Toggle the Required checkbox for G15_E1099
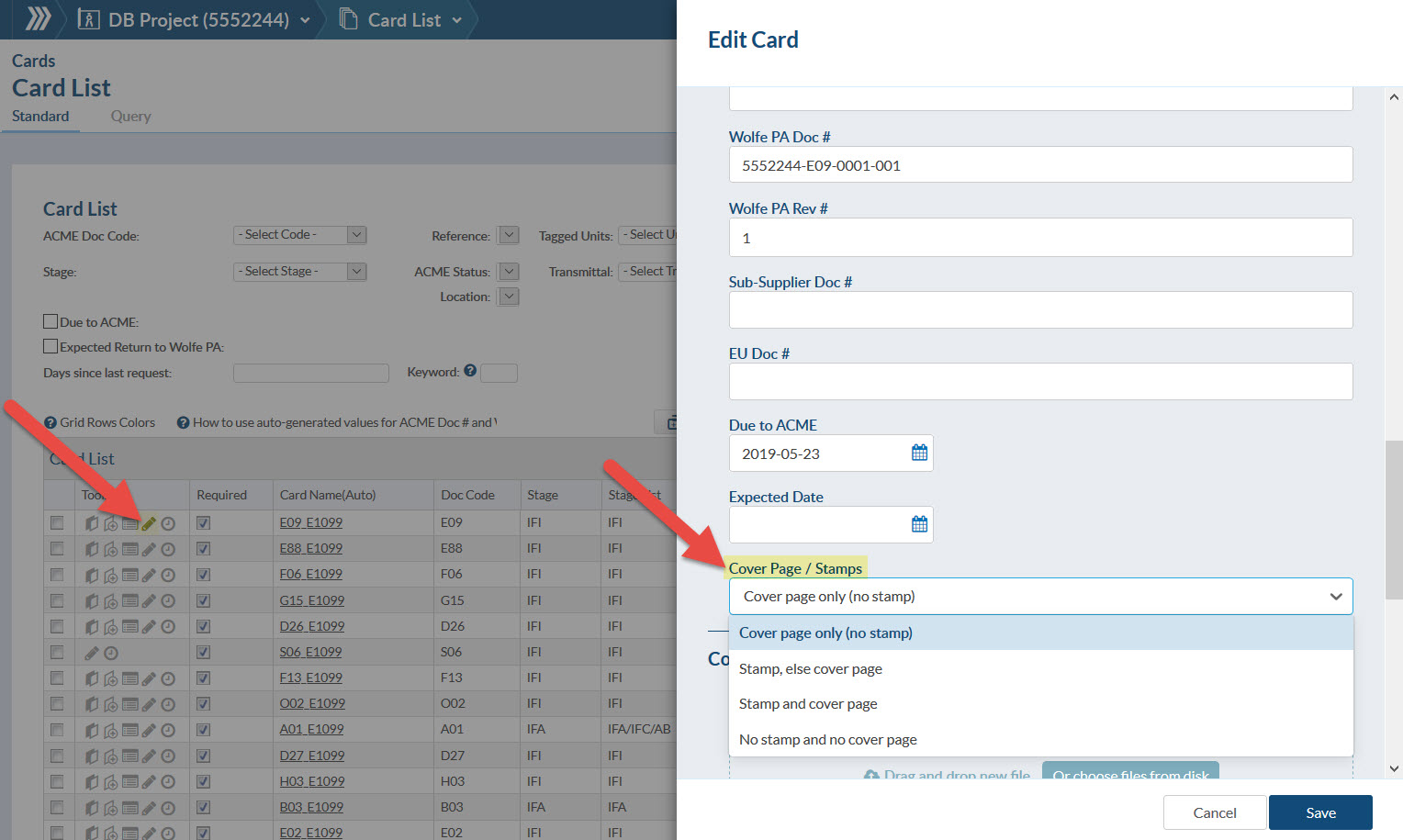This screenshot has width=1403, height=840. click(x=203, y=600)
